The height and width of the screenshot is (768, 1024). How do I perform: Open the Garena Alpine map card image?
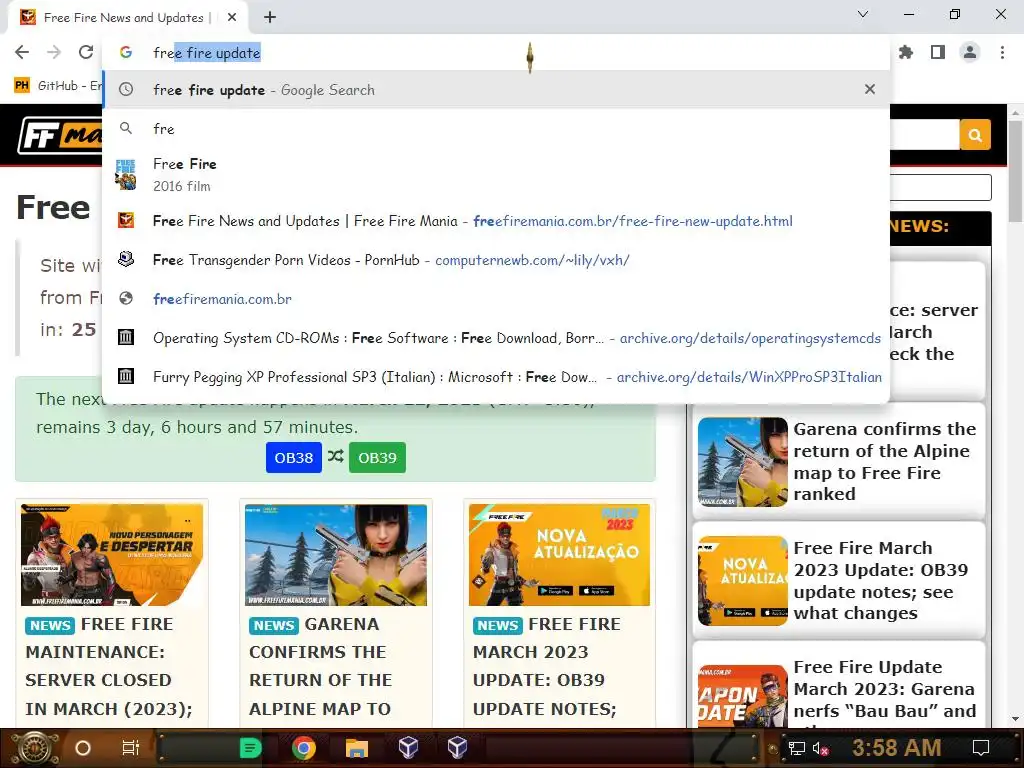pyautogui.click(x=336, y=554)
